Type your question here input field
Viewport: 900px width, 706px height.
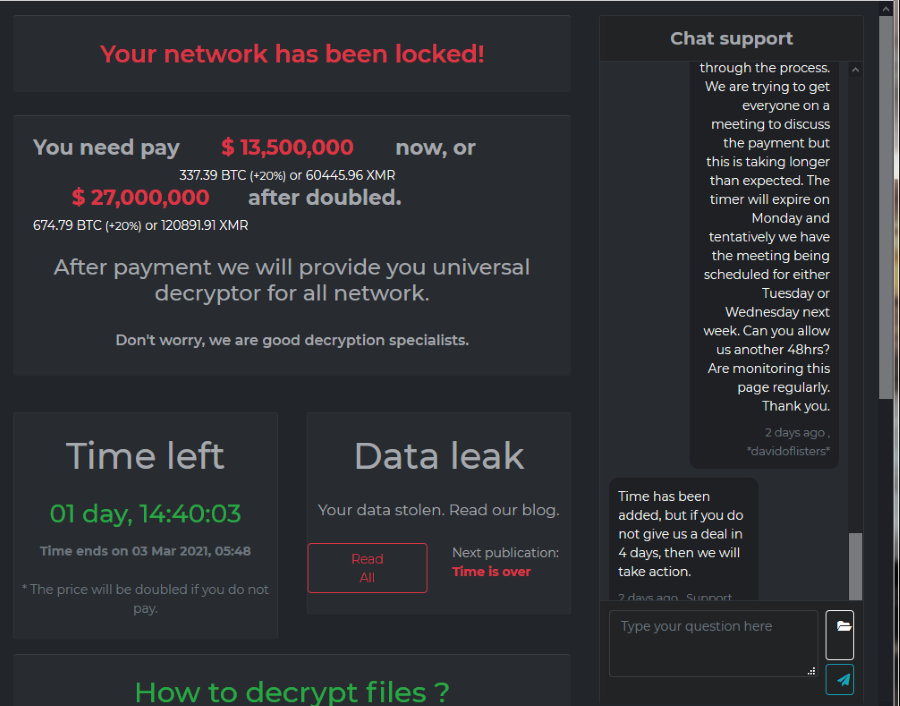pos(713,643)
